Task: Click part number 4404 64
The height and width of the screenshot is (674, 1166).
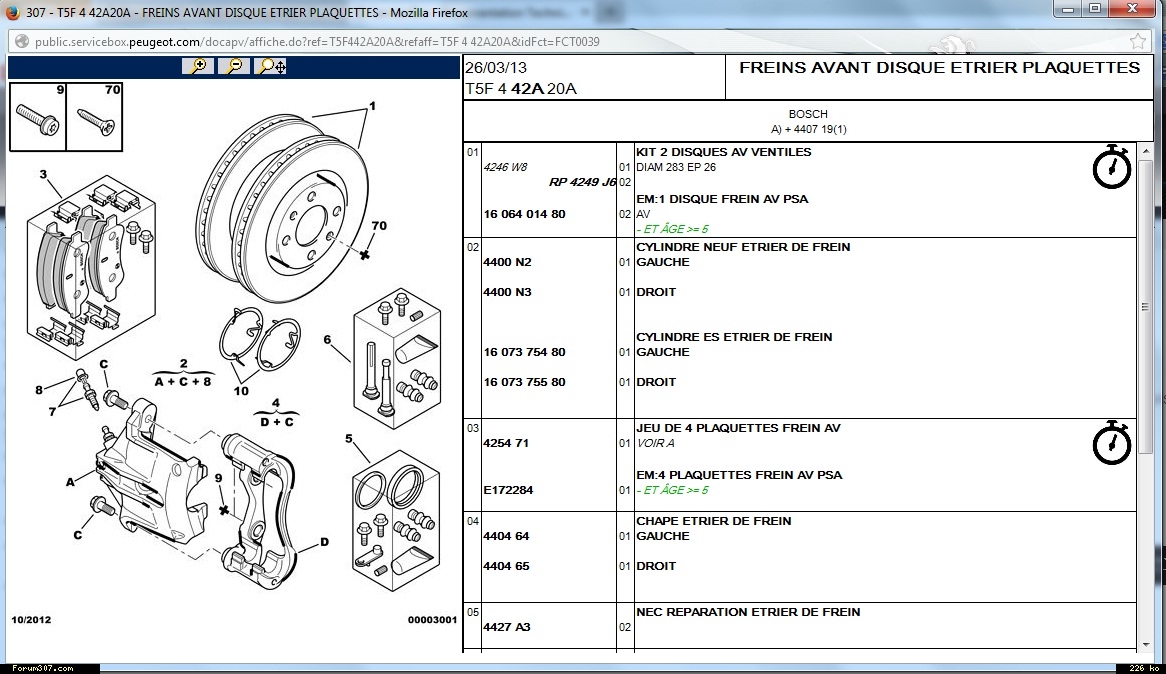Action: (x=506, y=536)
